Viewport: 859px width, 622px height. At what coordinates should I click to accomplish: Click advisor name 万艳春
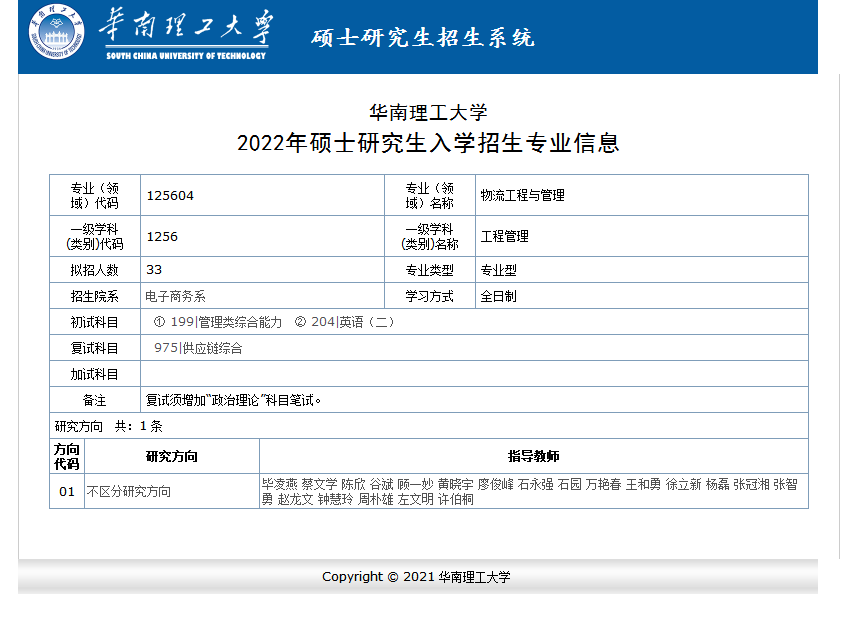click(604, 484)
